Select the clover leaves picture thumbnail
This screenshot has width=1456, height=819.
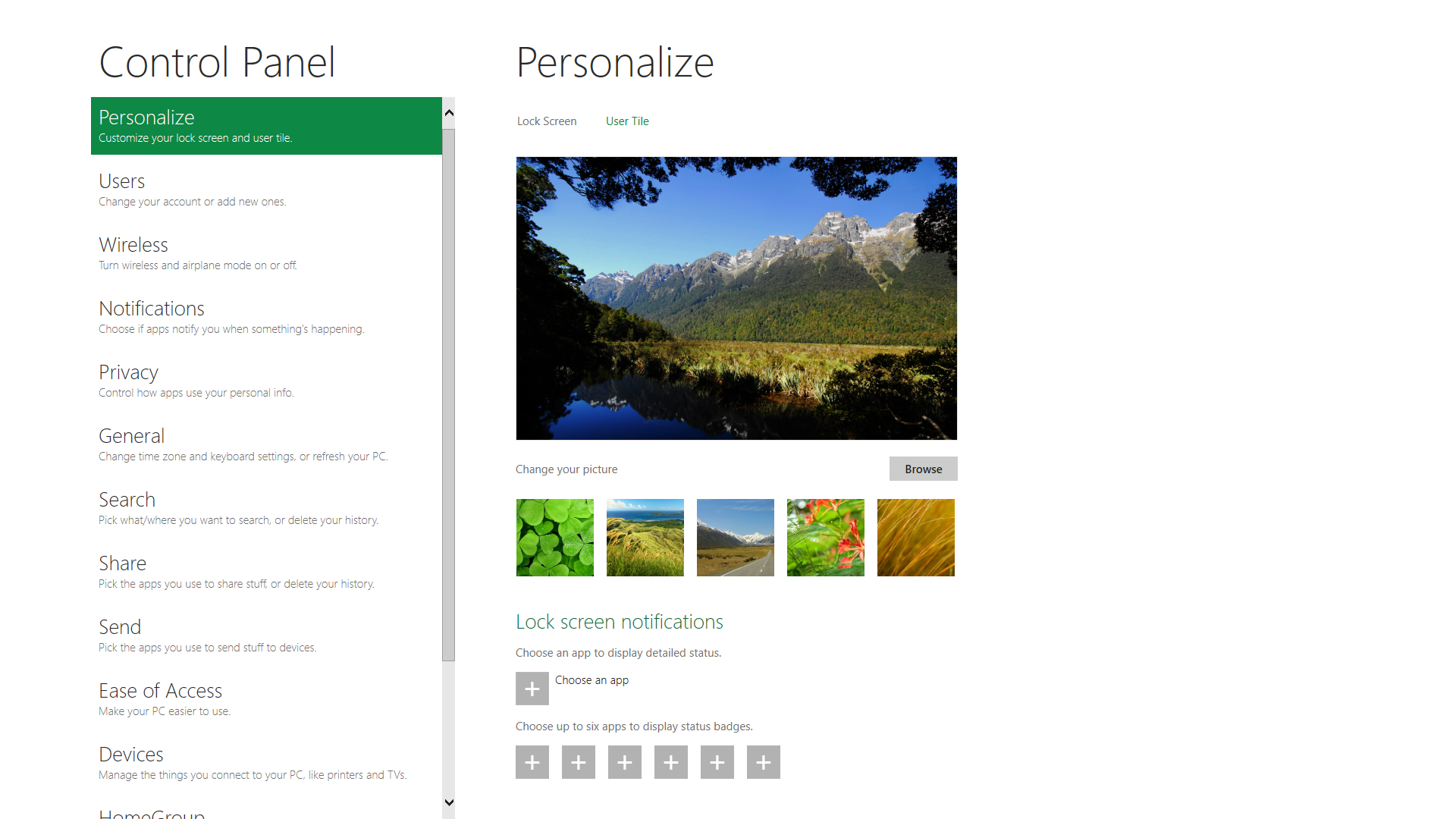[555, 538]
